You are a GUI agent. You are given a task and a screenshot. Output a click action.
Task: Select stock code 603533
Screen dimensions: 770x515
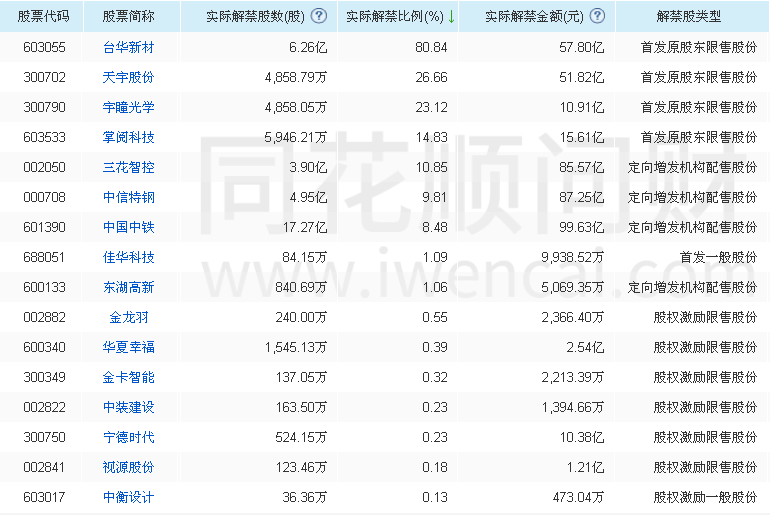pos(44,137)
